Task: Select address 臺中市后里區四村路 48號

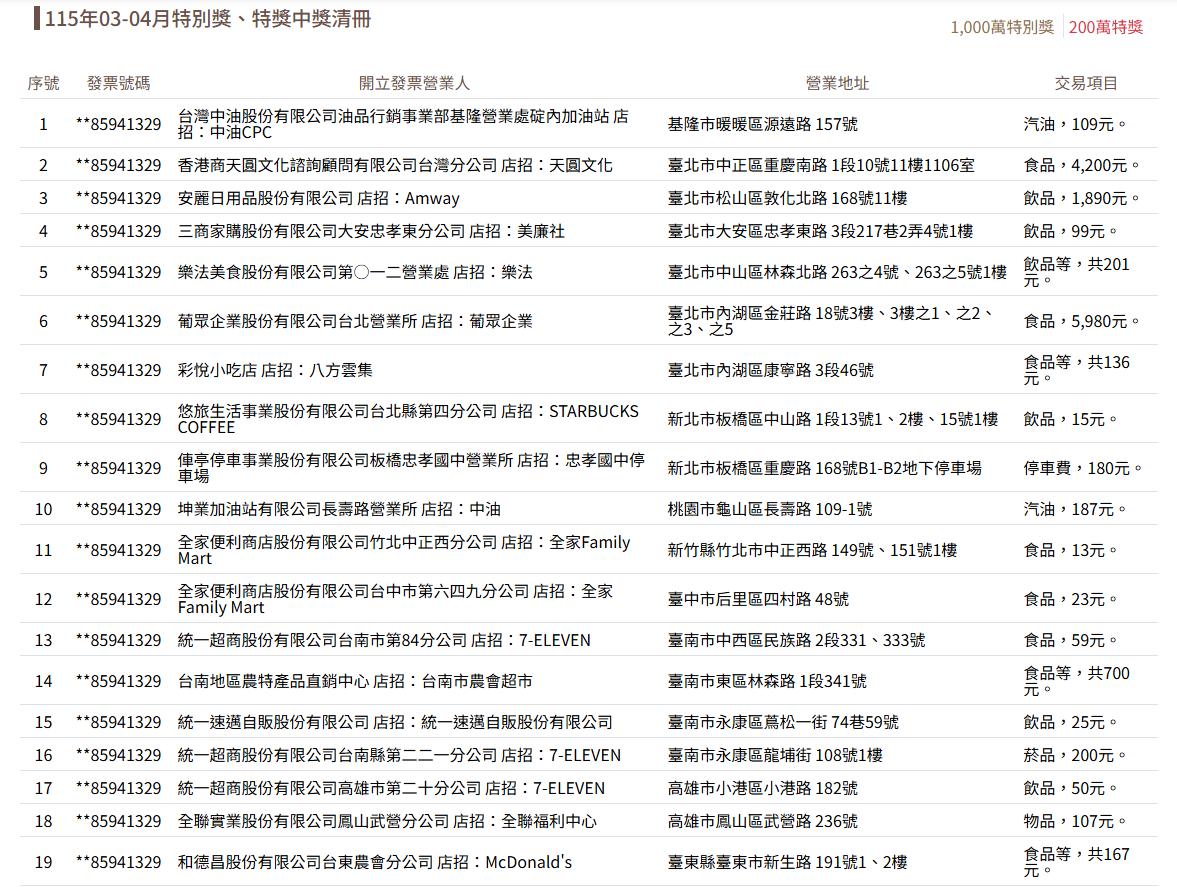Action: click(758, 599)
